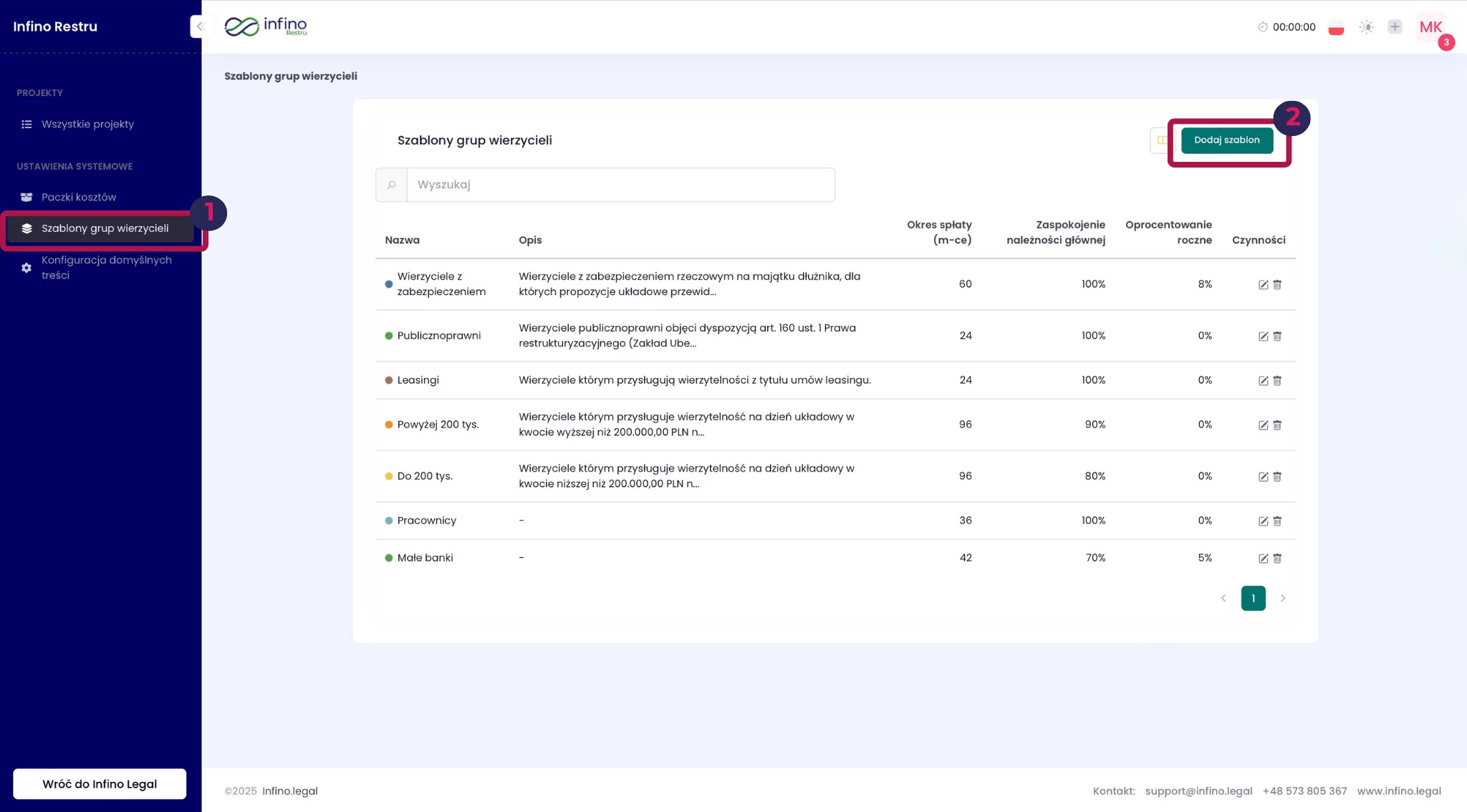This screenshot has width=1467, height=812.
Task: Go to next page with right chevron
Action: coord(1283,598)
